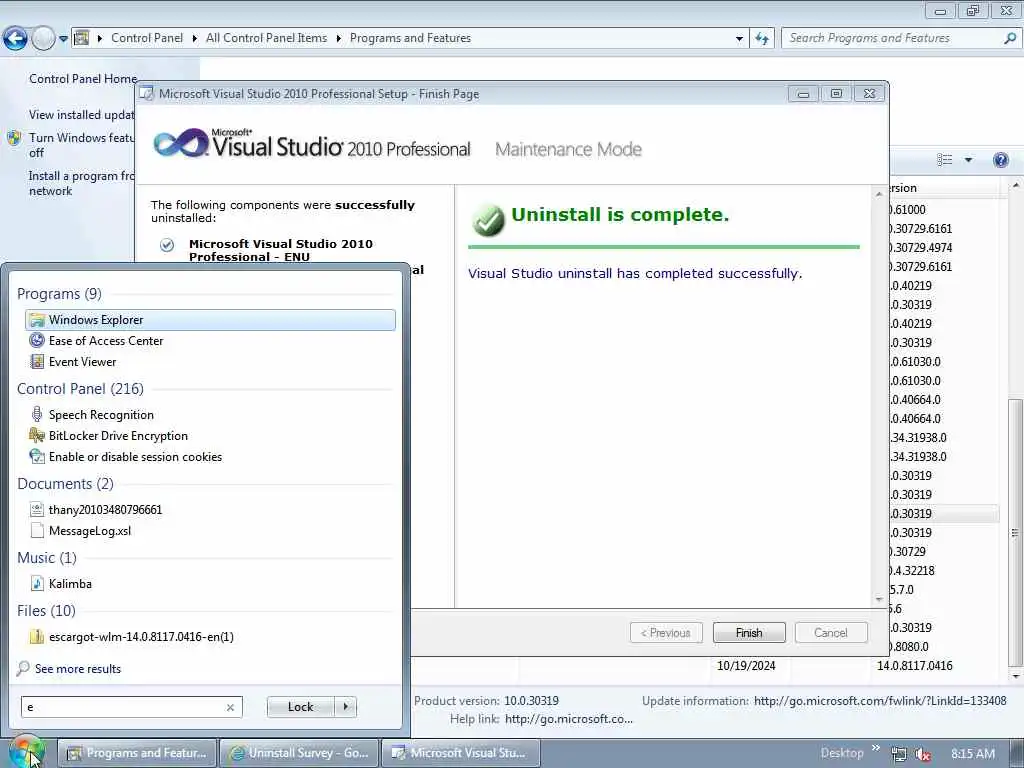Click Files (10) group header
Screen dimensions: 1024x768
click(46, 611)
